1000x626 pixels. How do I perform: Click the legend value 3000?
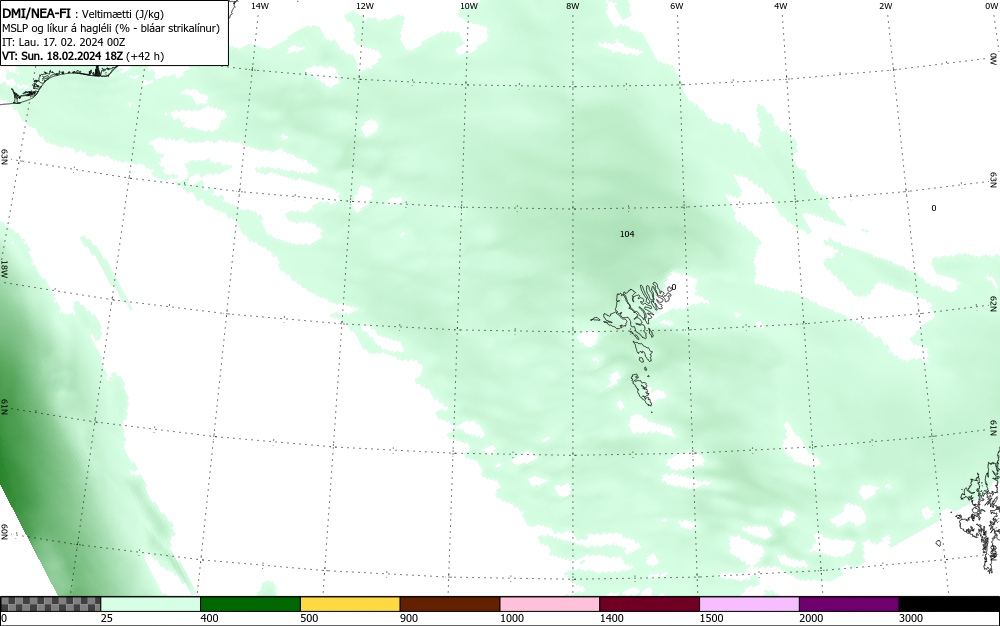coord(911,618)
